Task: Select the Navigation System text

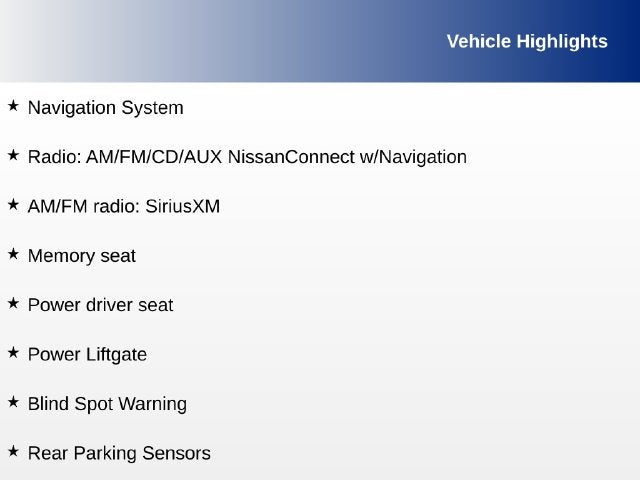Action: (x=106, y=108)
